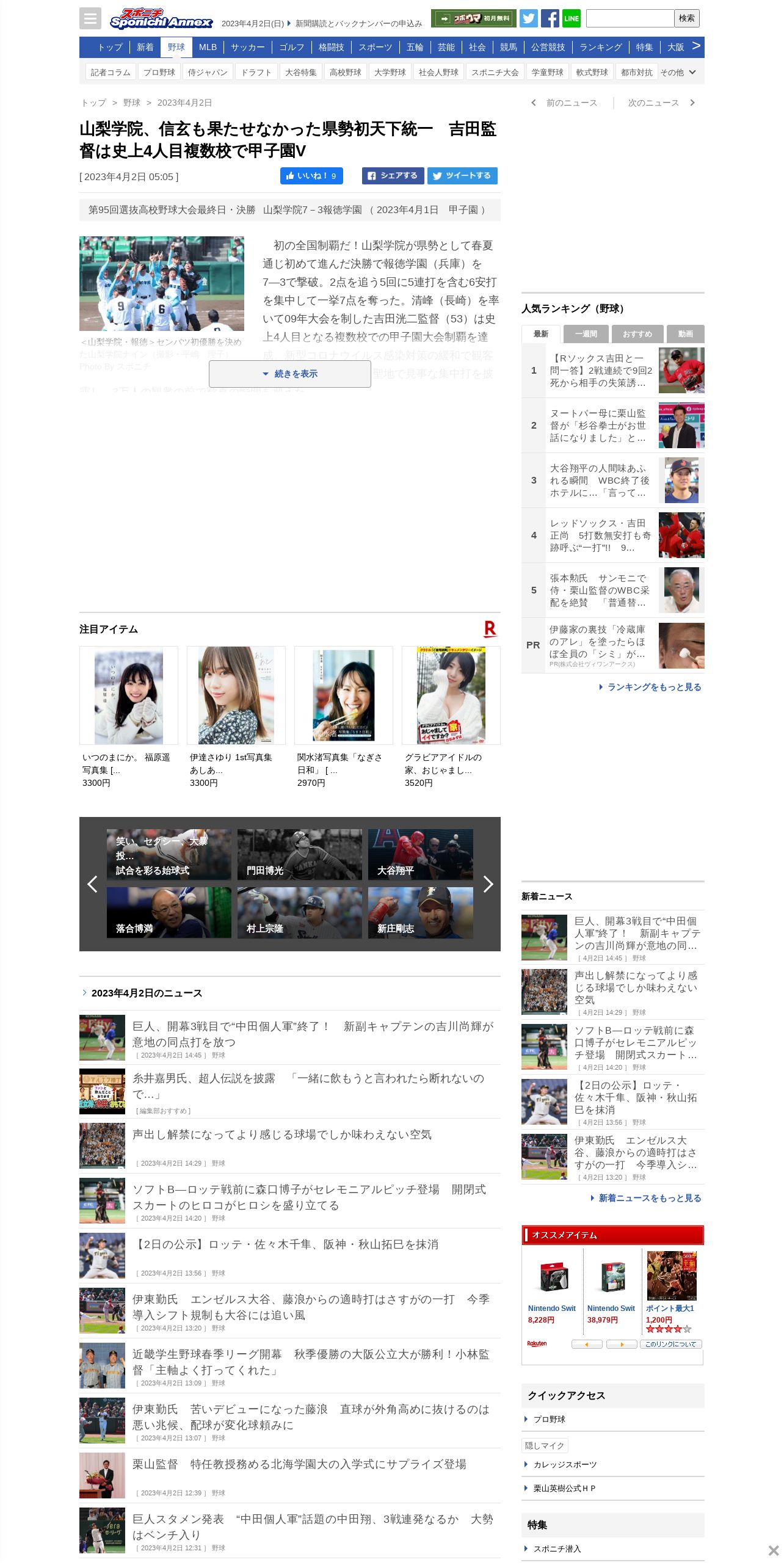Image resolution: width=784 pixels, height=1568 pixels.
Task: Open 新聞購読とバックナンバーの申込み link
Action: [x=358, y=23]
